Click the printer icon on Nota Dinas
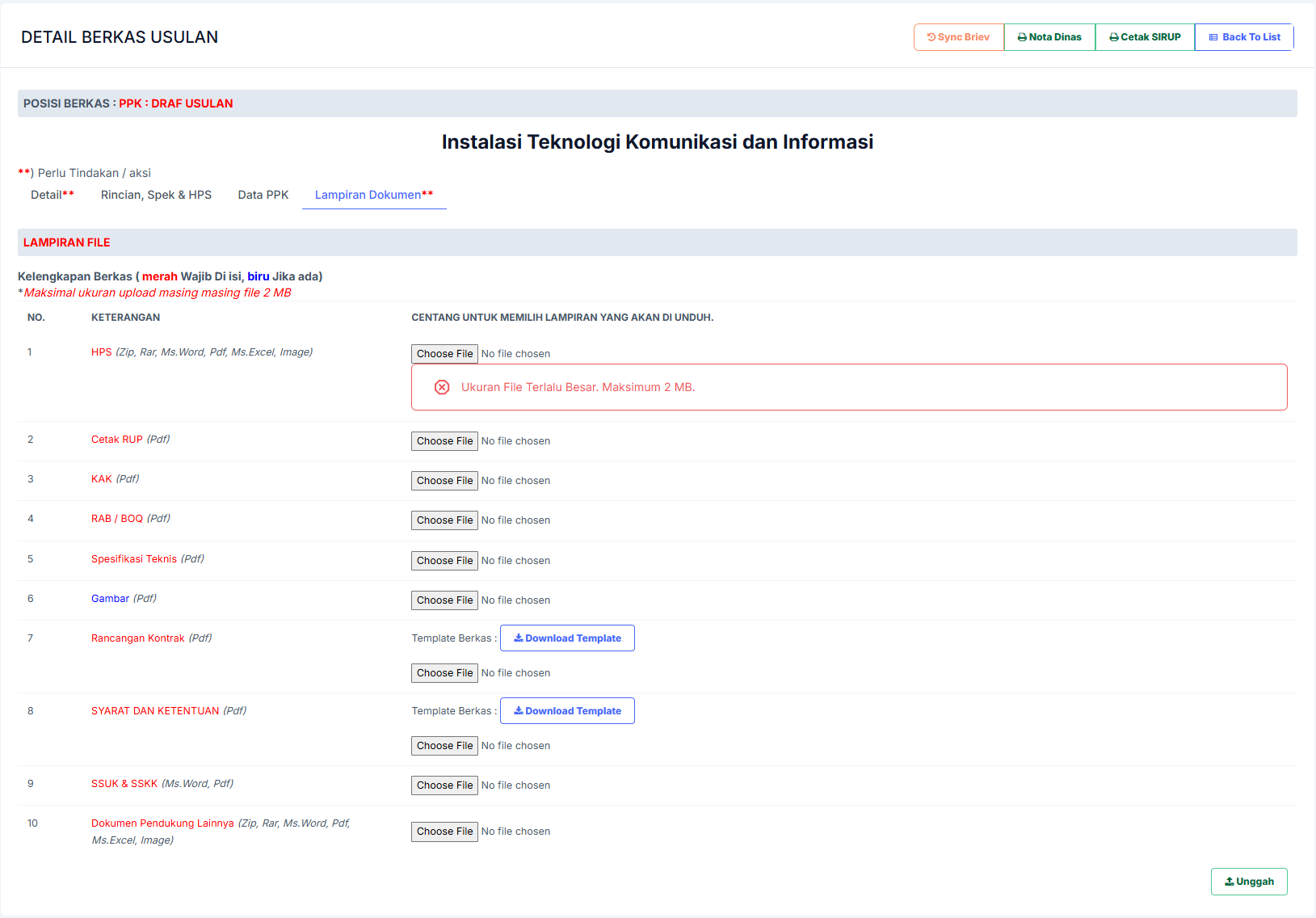Viewport: 1316px width, 918px height. pos(1022,37)
